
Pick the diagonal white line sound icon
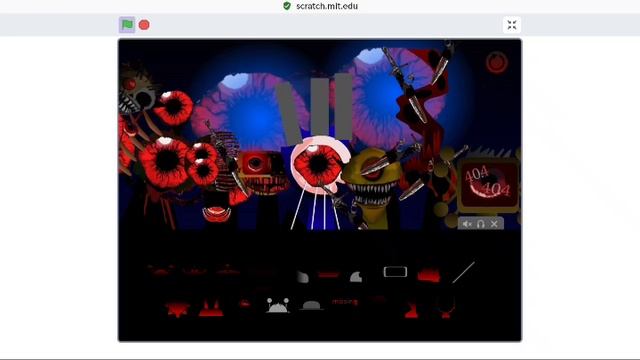point(463,272)
